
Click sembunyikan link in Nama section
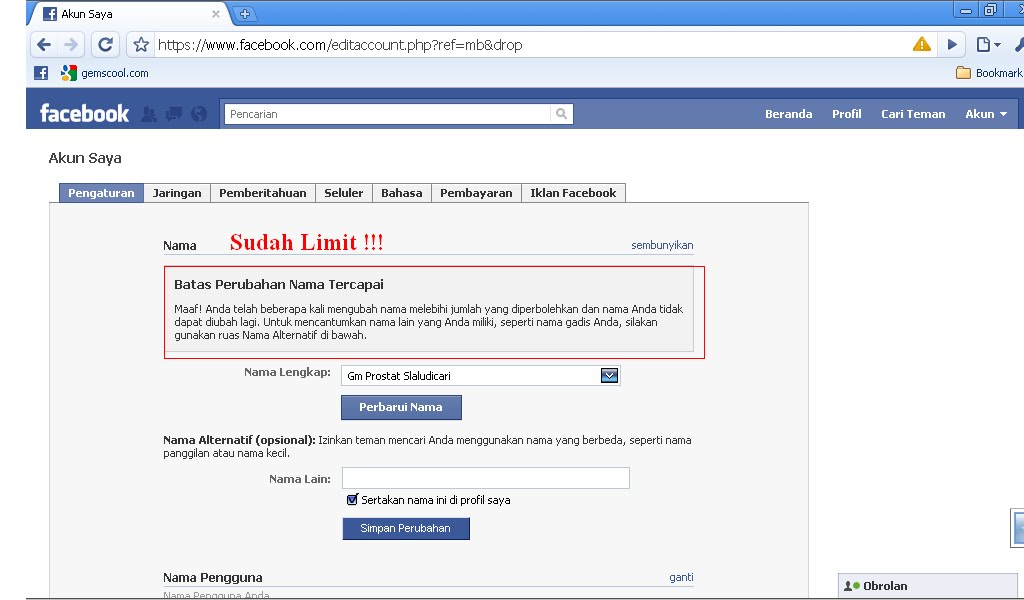pos(662,245)
